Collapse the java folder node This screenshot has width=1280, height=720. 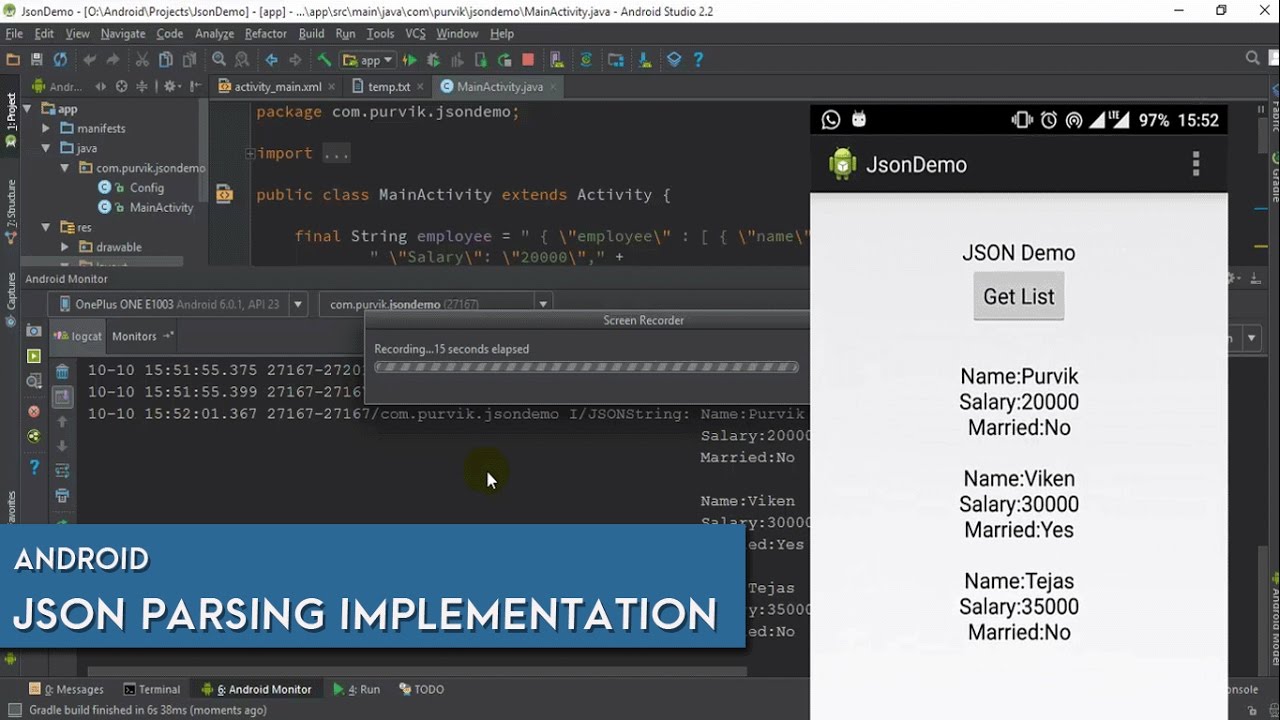click(46, 148)
